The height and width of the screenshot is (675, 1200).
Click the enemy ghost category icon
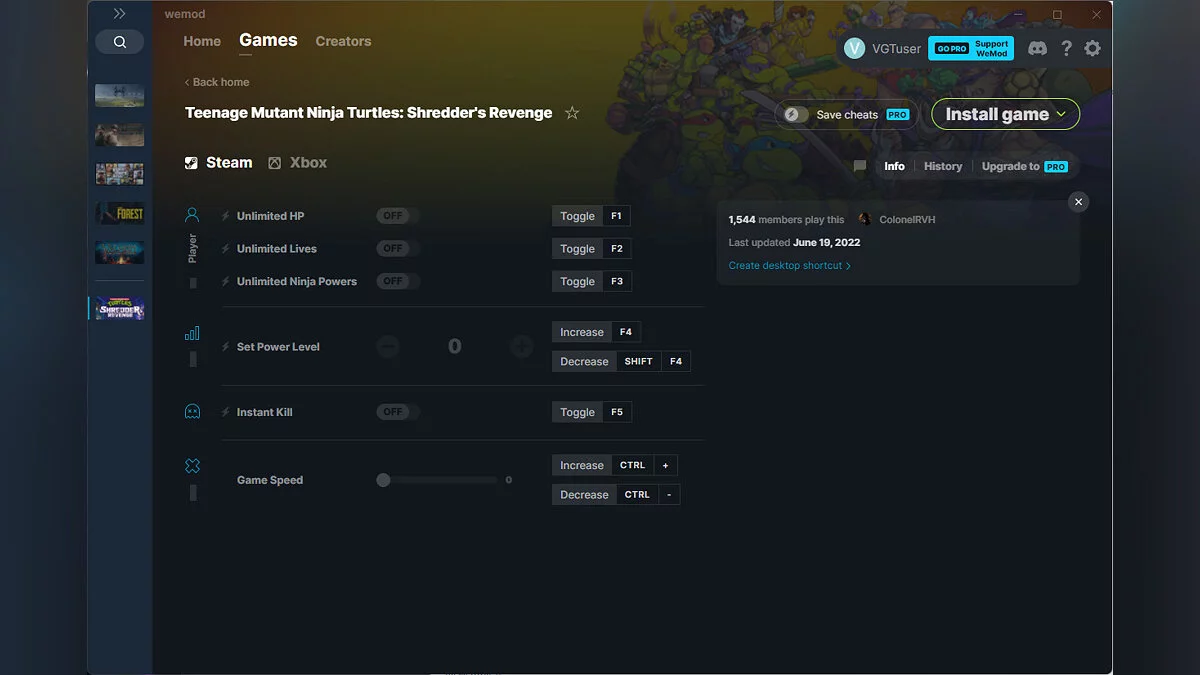(192, 411)
